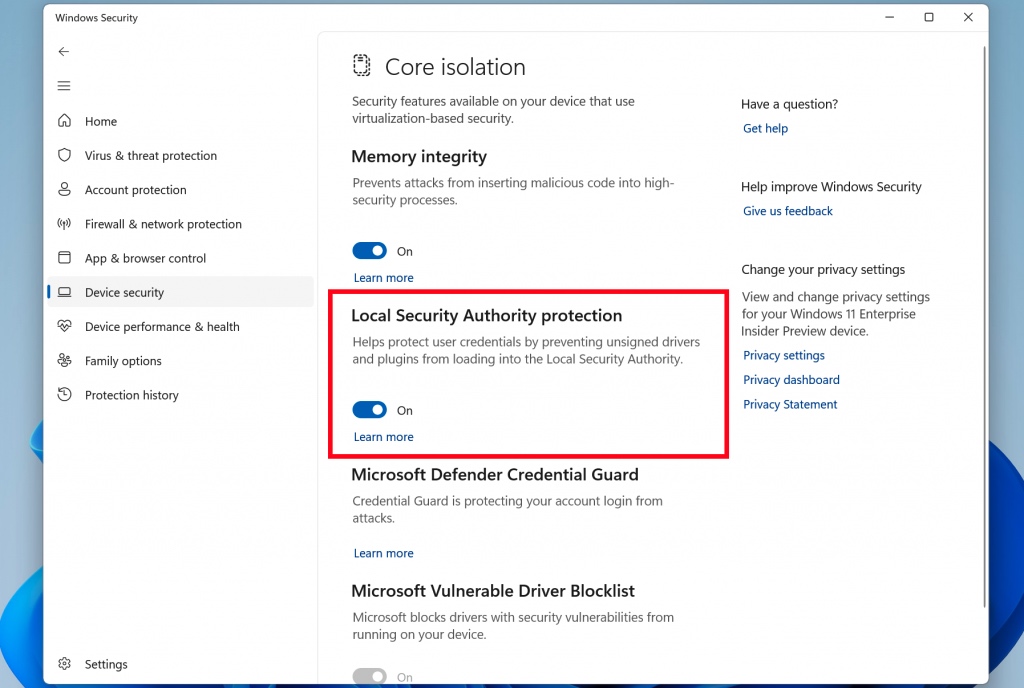Toggle the Microsoft Vulnerable Driver Blocklist switch

pos(369,676)
